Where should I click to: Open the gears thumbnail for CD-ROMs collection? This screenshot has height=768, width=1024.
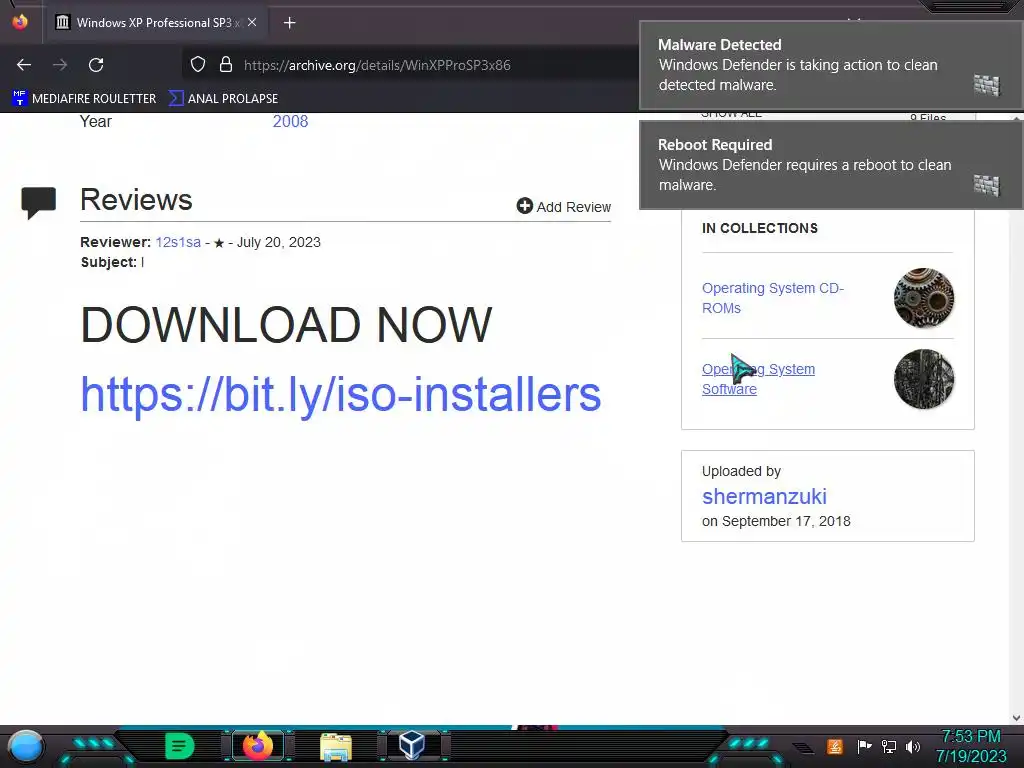point(923,298)
